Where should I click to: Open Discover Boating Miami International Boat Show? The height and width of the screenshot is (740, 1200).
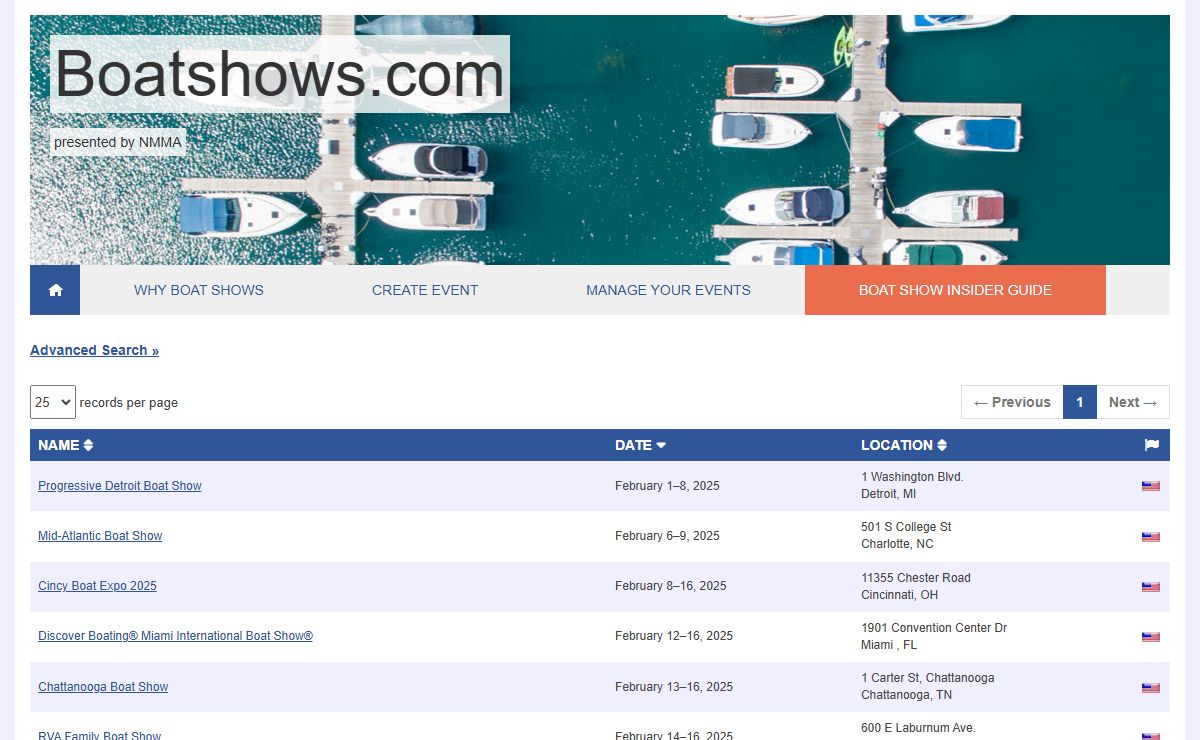175,636
